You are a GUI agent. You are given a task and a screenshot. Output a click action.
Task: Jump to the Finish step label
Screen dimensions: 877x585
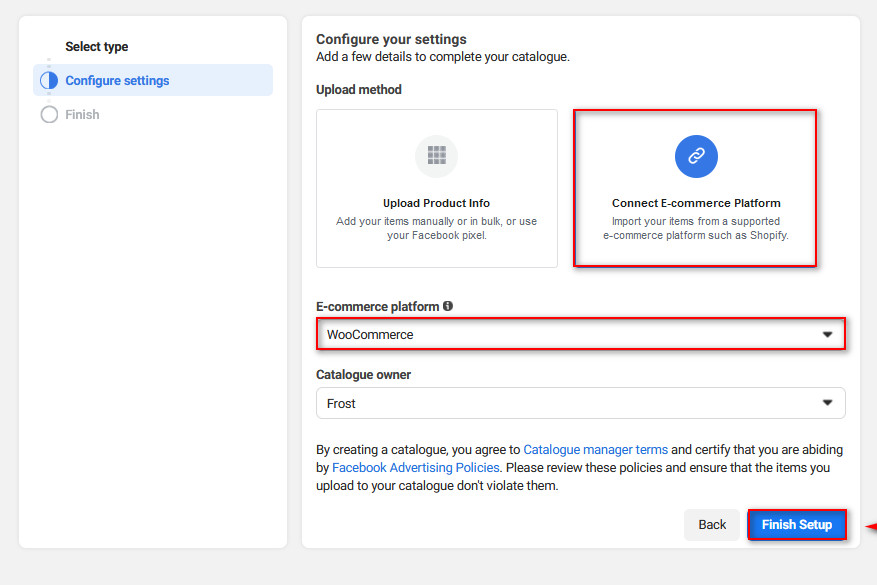point(82,115)
